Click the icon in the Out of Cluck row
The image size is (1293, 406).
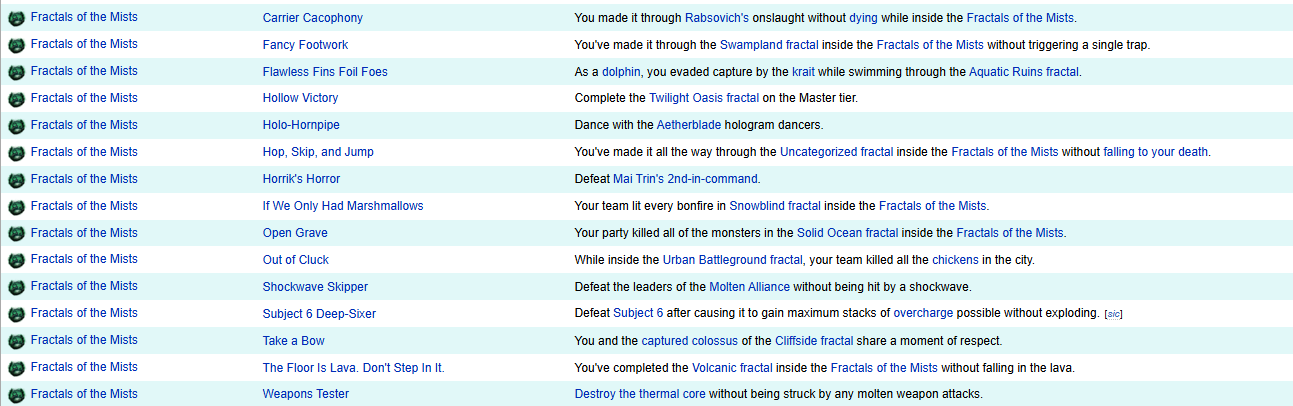[x=15, y=260]
